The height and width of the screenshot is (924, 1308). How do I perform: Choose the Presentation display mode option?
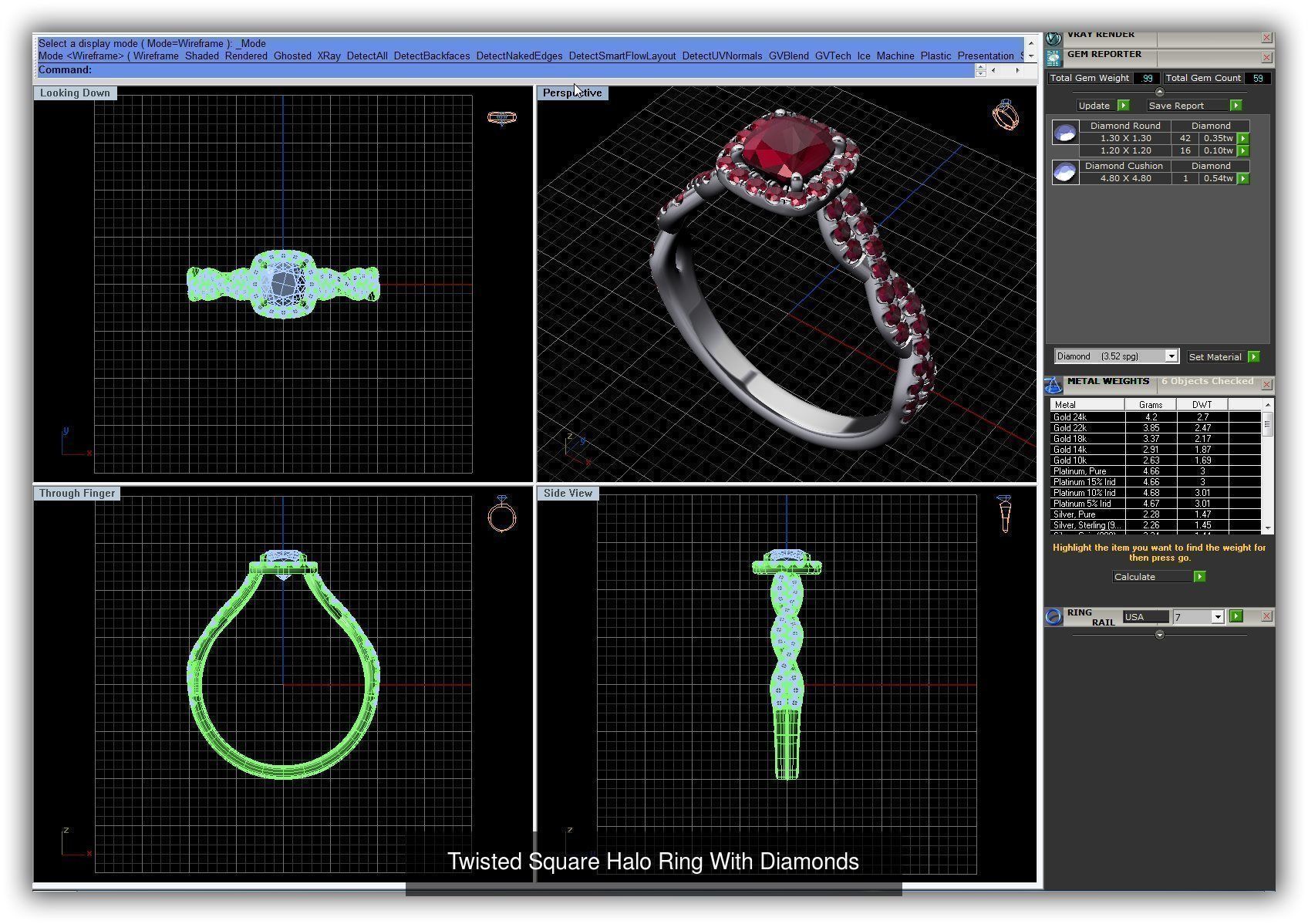986,56
